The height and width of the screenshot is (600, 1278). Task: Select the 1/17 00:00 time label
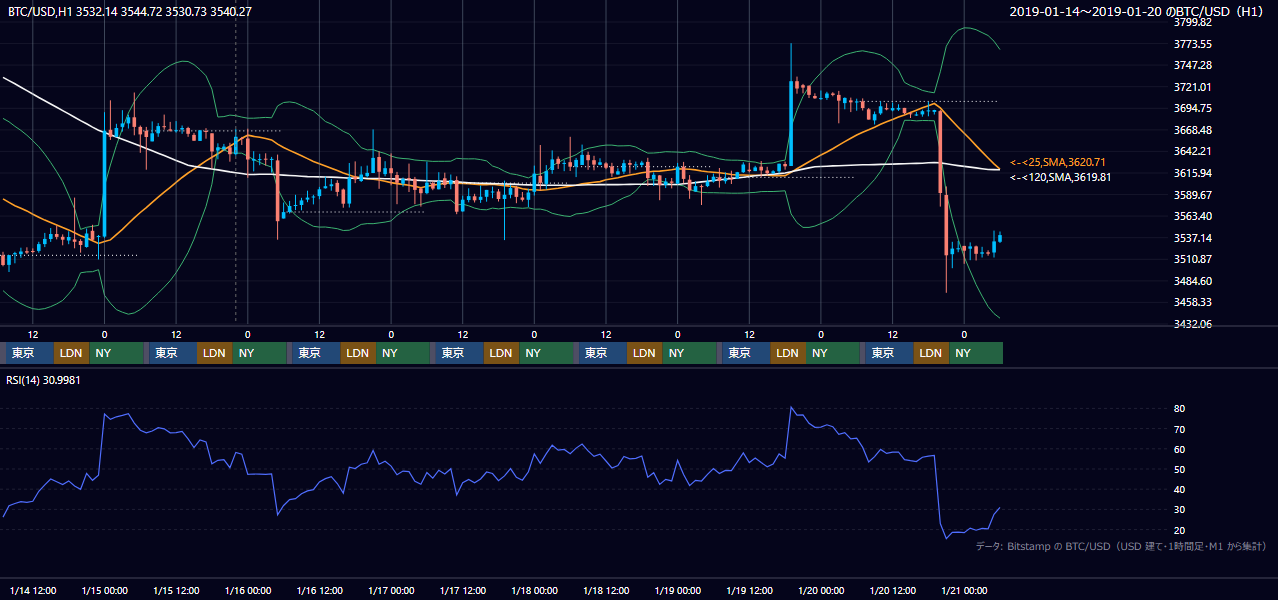391,591
